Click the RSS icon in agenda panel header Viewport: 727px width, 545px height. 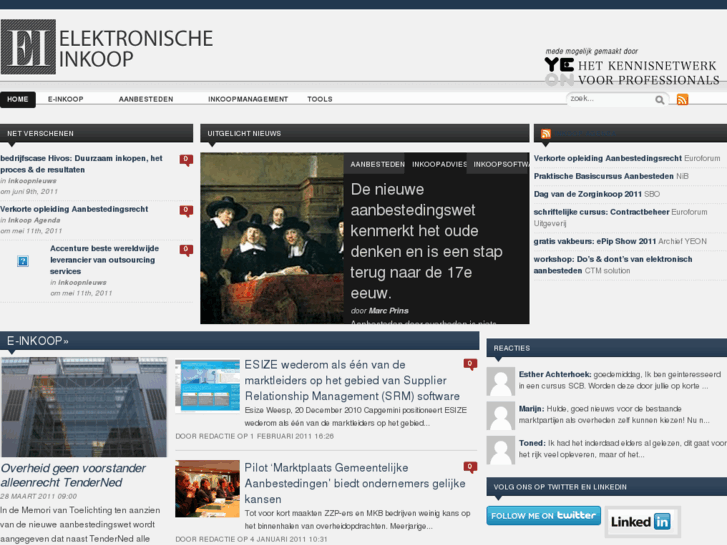click(x=546, y=134)
